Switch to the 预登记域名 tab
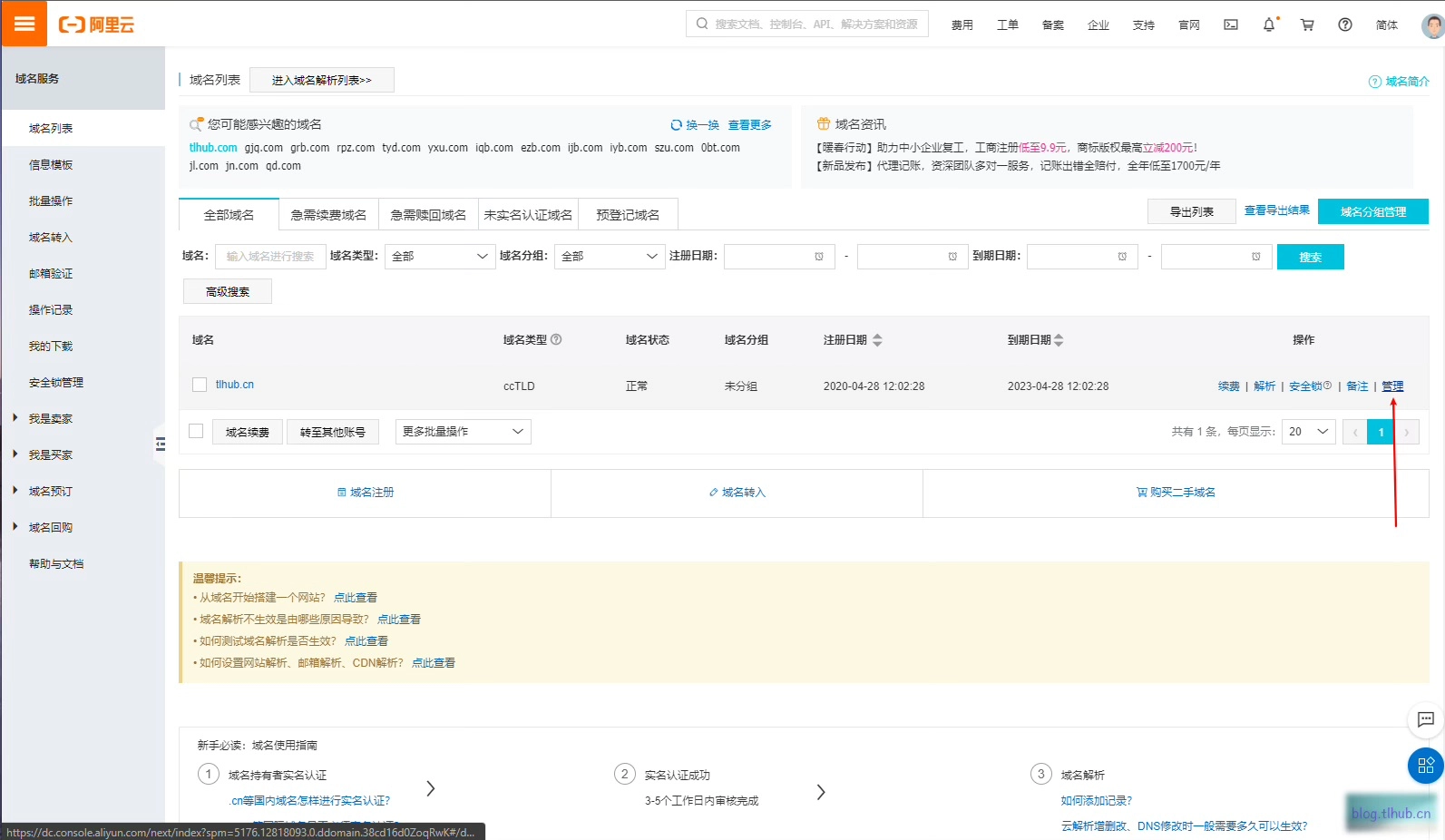Image resolution: width=1445 pixels, height=840 pixels. (x=628, y=215)
